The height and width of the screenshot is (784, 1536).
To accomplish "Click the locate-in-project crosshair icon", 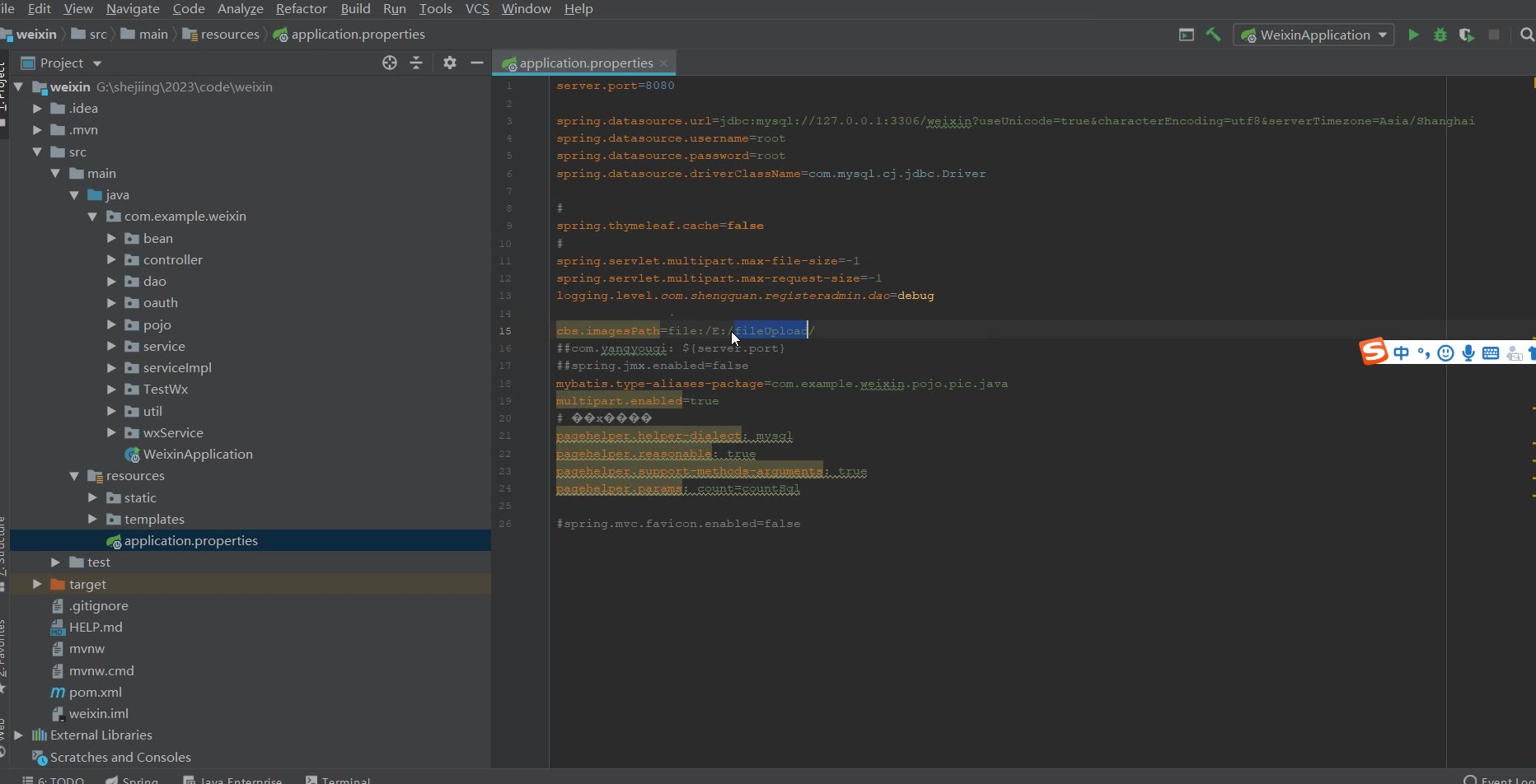I will (x=390, y=63).
